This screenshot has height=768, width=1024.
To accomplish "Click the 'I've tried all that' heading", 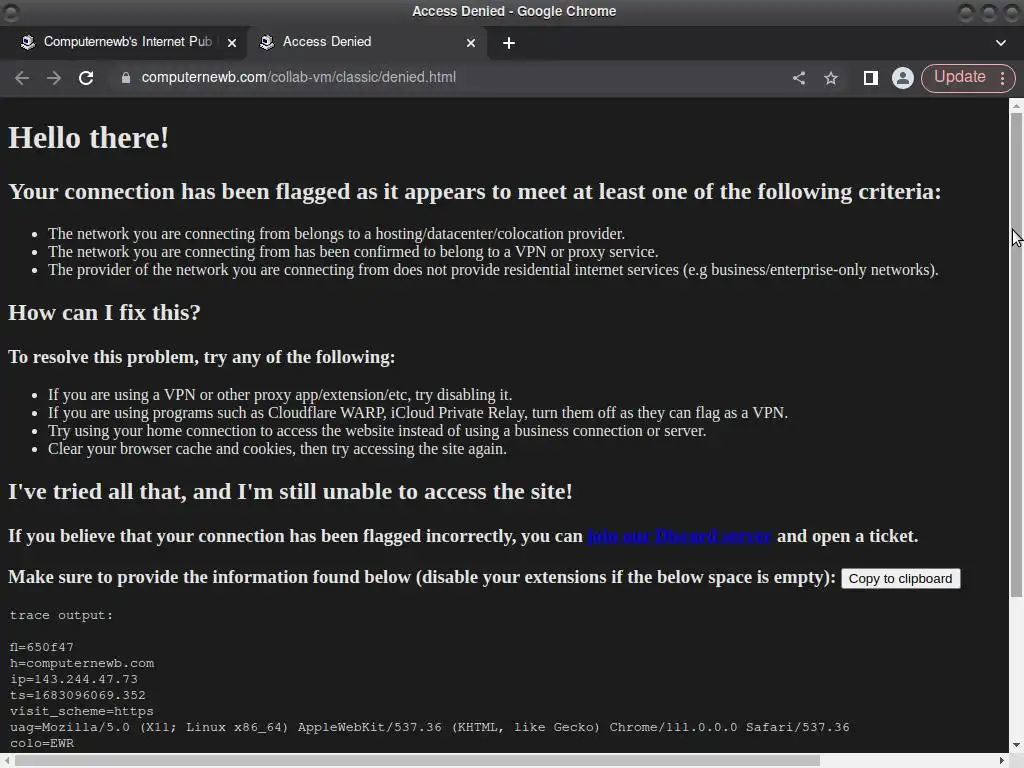I will coord(291,492).
